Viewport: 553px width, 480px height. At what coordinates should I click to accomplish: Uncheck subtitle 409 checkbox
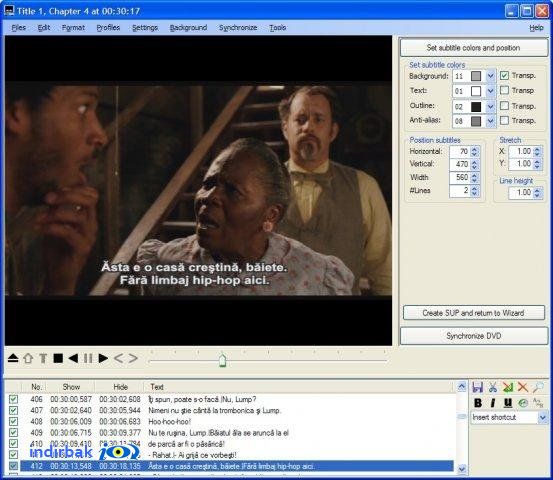pos(13,432)
